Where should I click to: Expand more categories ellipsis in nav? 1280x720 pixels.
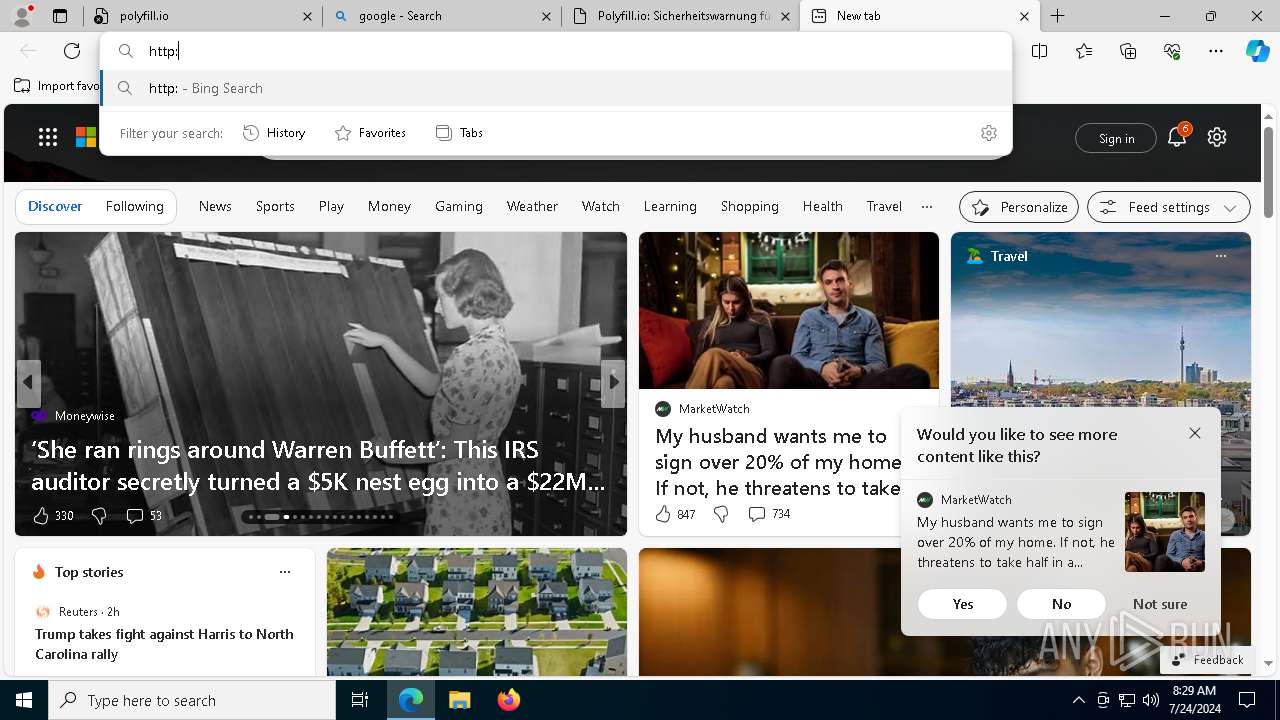[x=927, y=206]
